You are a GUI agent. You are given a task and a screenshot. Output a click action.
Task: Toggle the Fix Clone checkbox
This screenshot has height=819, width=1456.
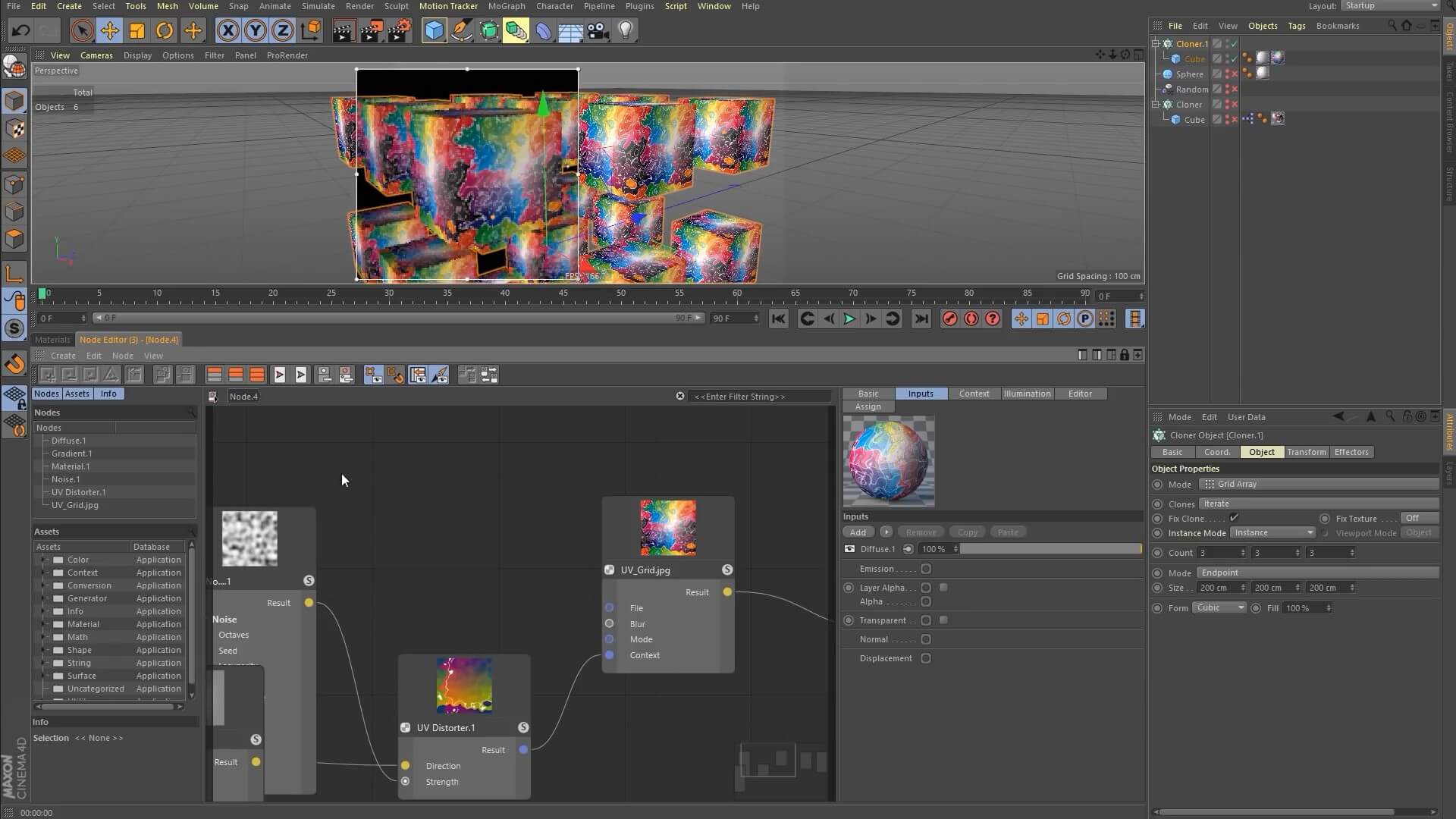pos(1234,518)
